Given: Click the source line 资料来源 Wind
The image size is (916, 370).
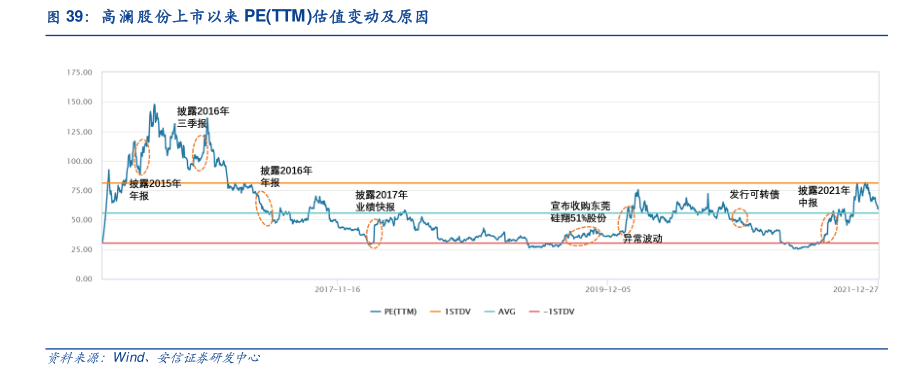Looking at the screenshot, I should 154,358.
